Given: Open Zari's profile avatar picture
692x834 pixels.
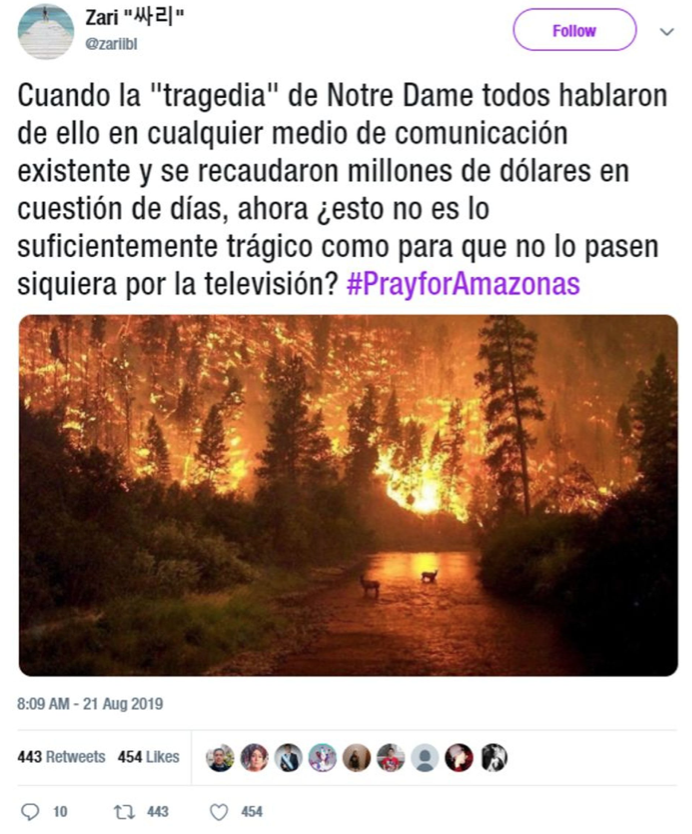Looking at the screenshot, I should 46,31.
